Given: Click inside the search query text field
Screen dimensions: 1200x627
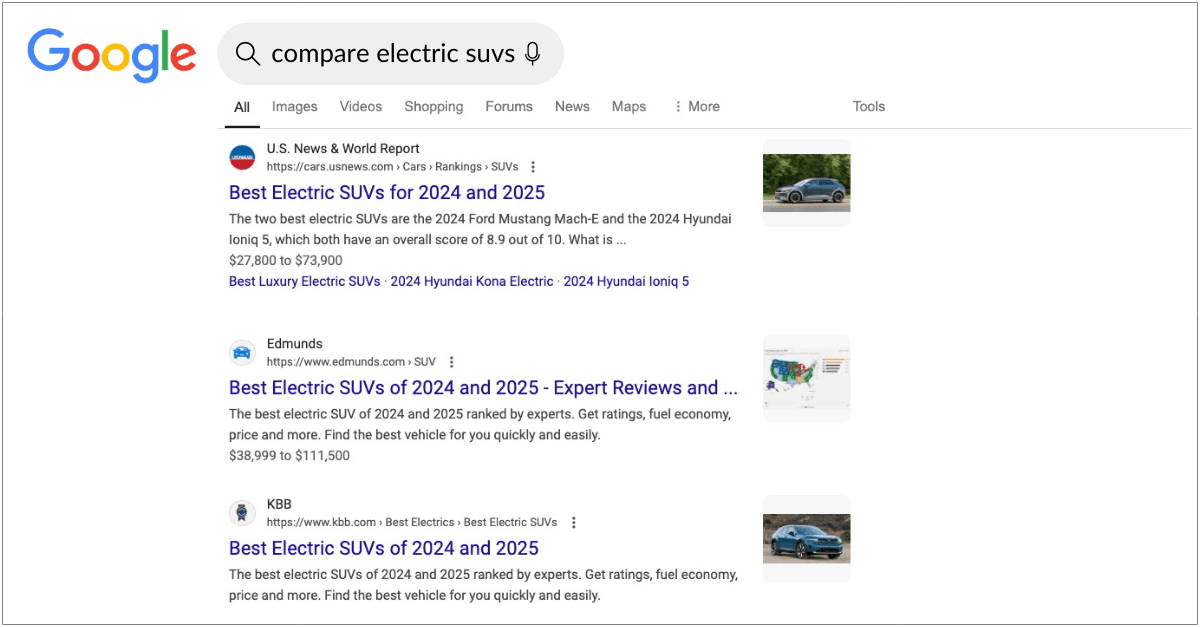Looking at the screenshot, I should [x=392, y=54].
